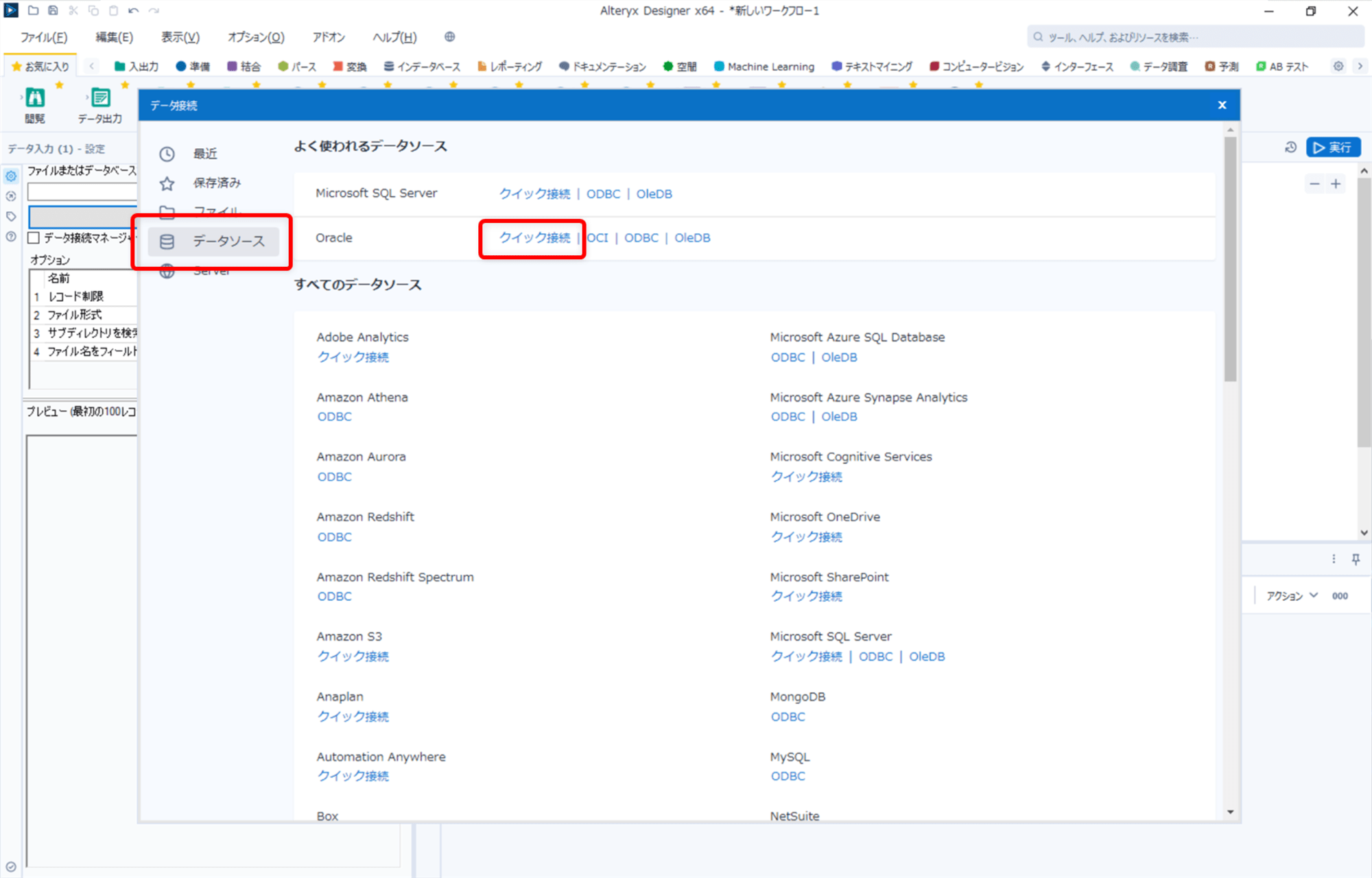The image size is (1372, 878).
Task: Zoom in canvas with plus icon
Action: click(1336, 184)
